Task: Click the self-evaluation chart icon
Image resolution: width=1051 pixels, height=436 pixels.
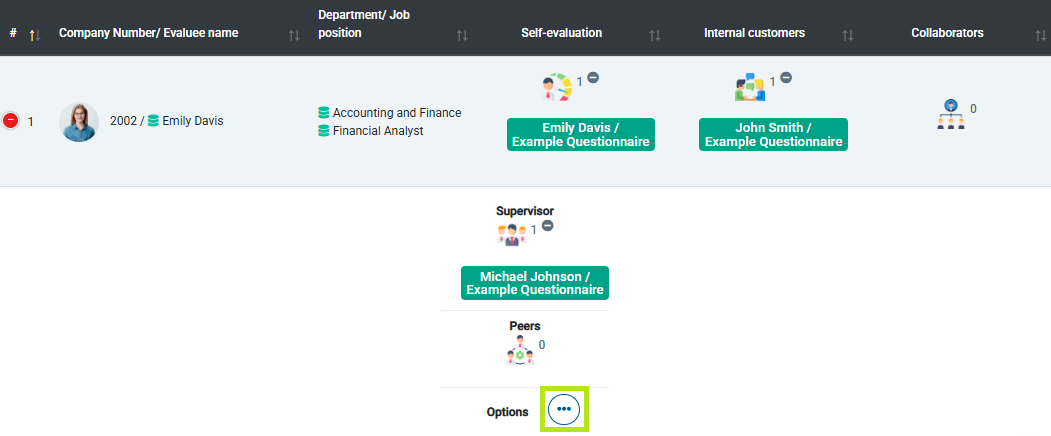Action: pyautogui.click(x=557, y=87)
